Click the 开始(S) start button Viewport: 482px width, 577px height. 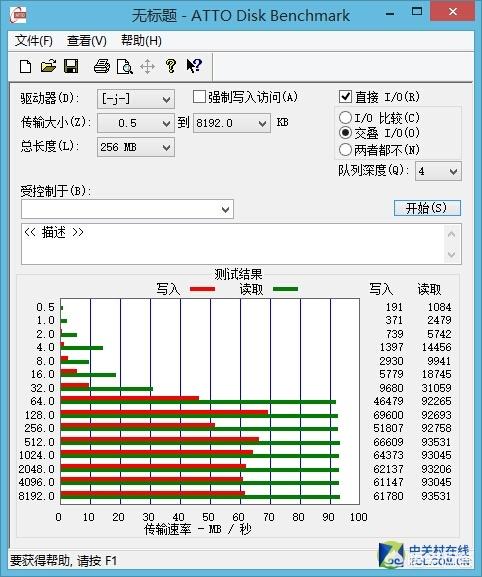[427, 208]
